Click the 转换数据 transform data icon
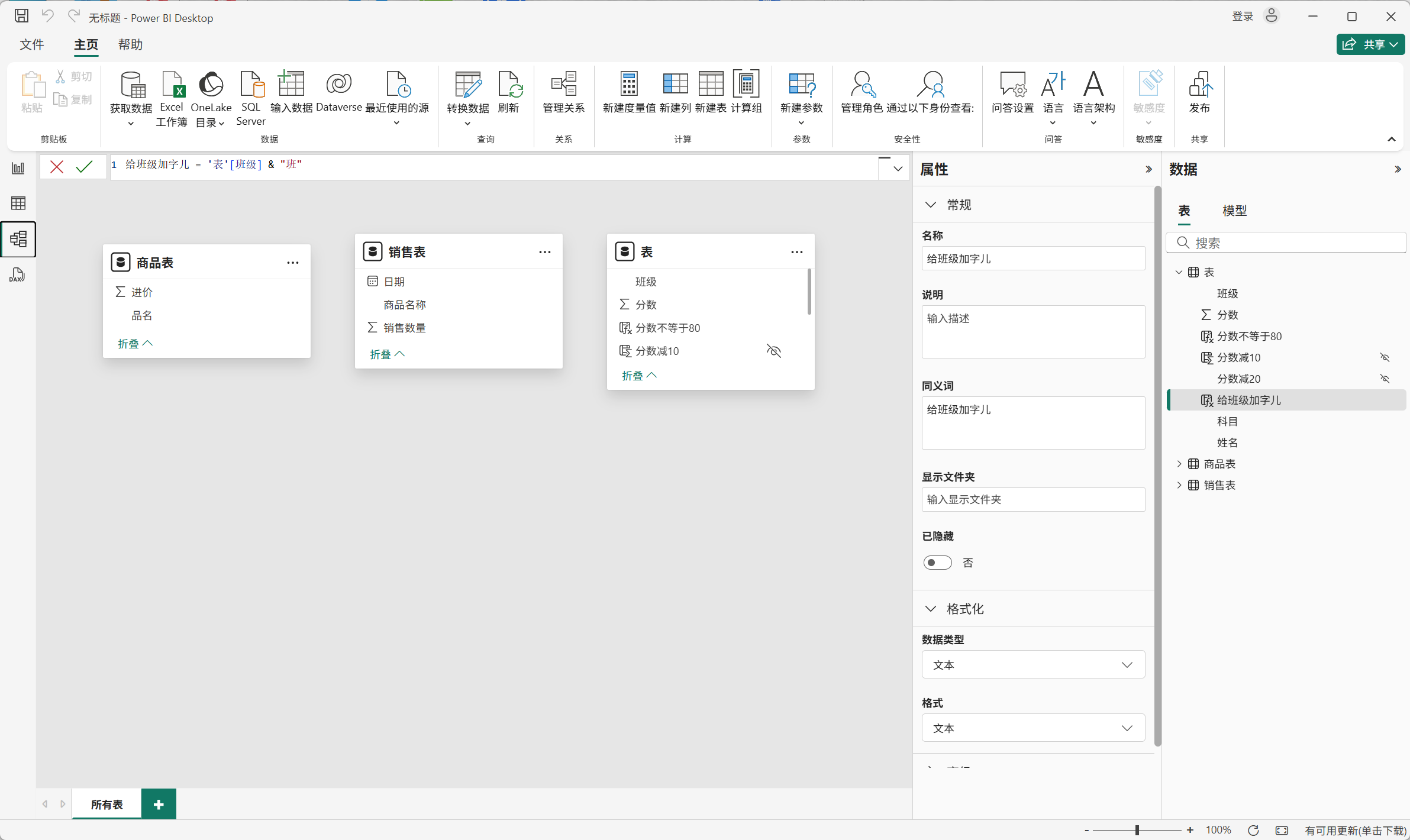Viewport: 1410px width, 840px height. pyautogui.click(x=467, y=86)
